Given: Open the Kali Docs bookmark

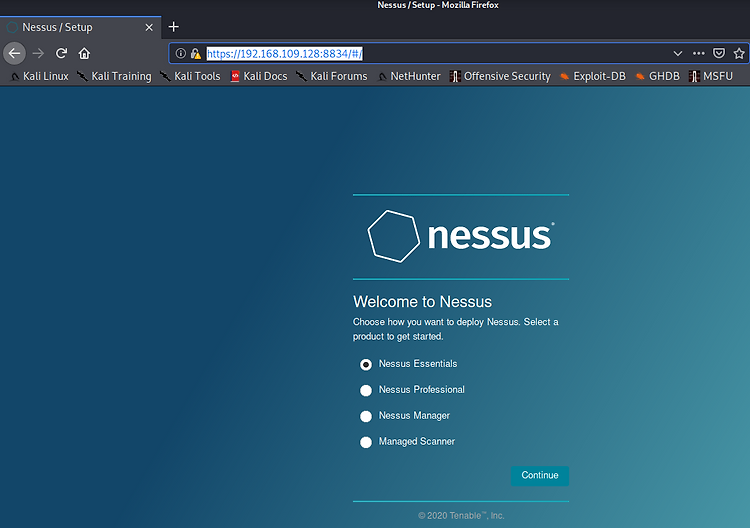Looking at the screenshot, I should (259, 76).
